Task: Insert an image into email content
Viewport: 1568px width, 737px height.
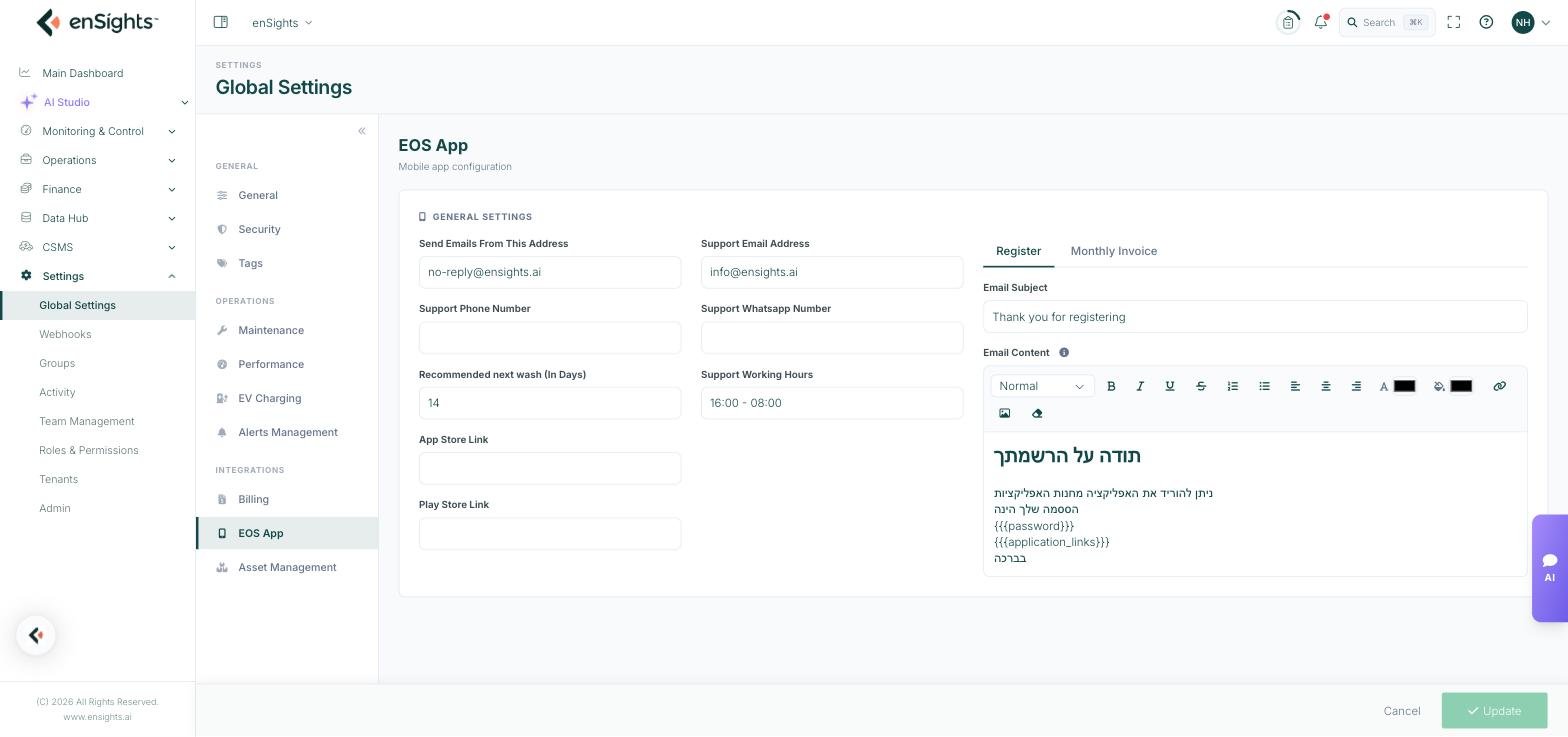Action: pyautogui.click(x=1005, y=413)
